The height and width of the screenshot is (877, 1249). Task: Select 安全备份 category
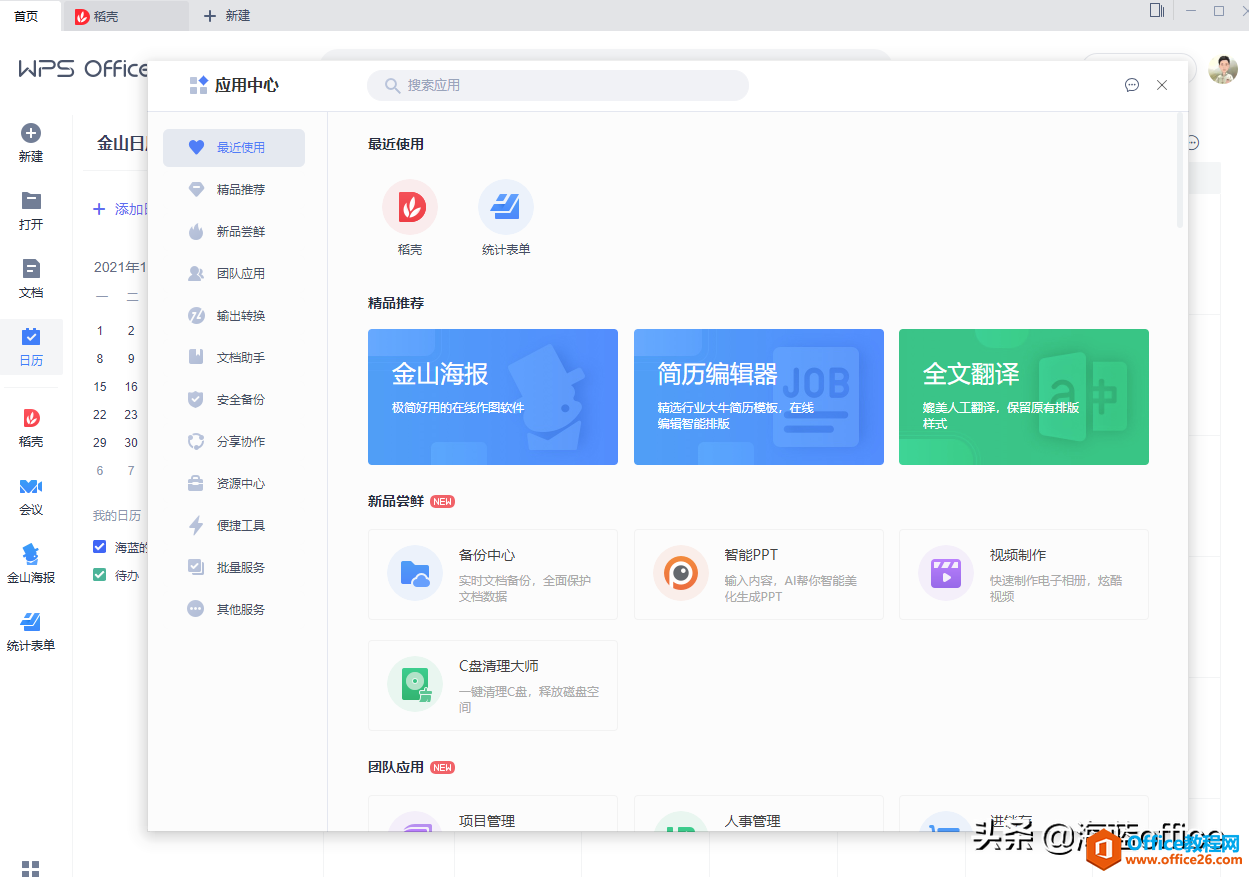(x=234, y=399)
